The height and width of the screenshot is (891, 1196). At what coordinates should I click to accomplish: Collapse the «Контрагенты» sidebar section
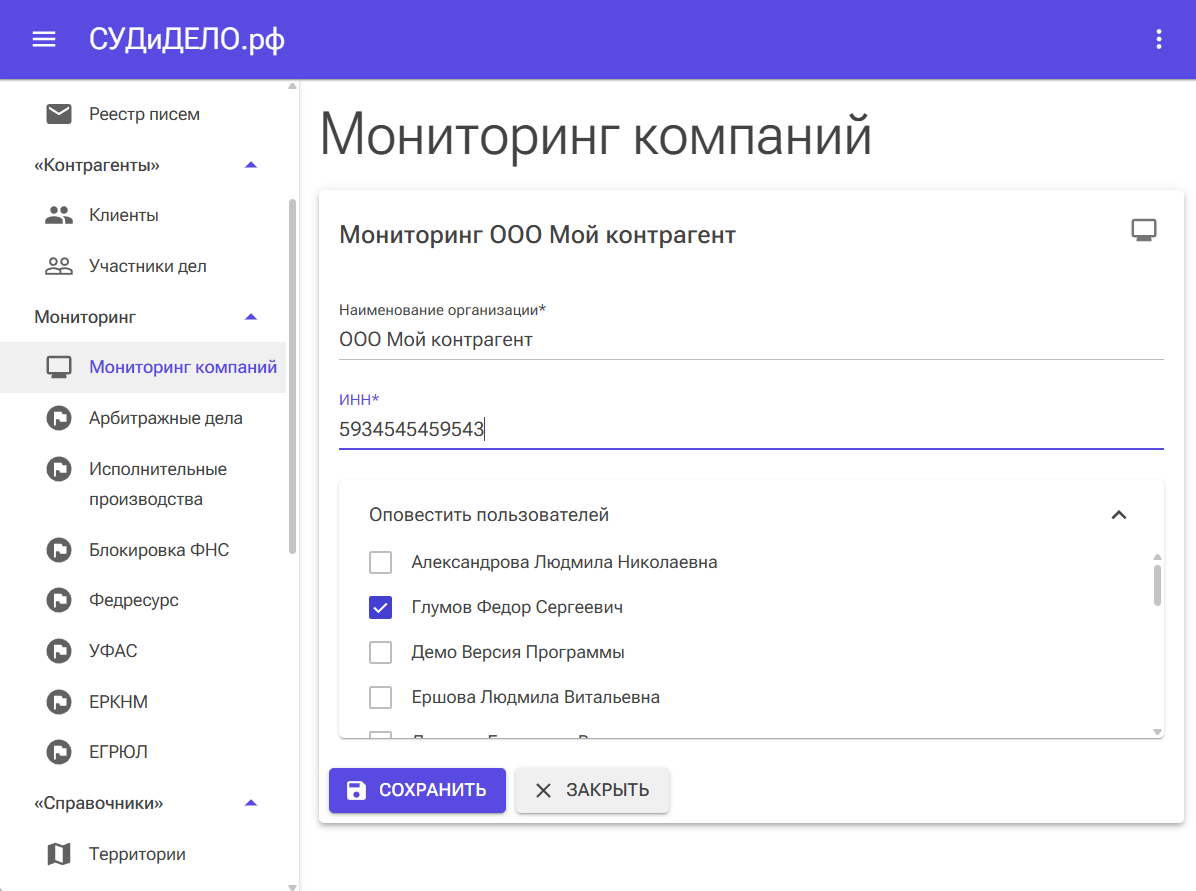251,164
